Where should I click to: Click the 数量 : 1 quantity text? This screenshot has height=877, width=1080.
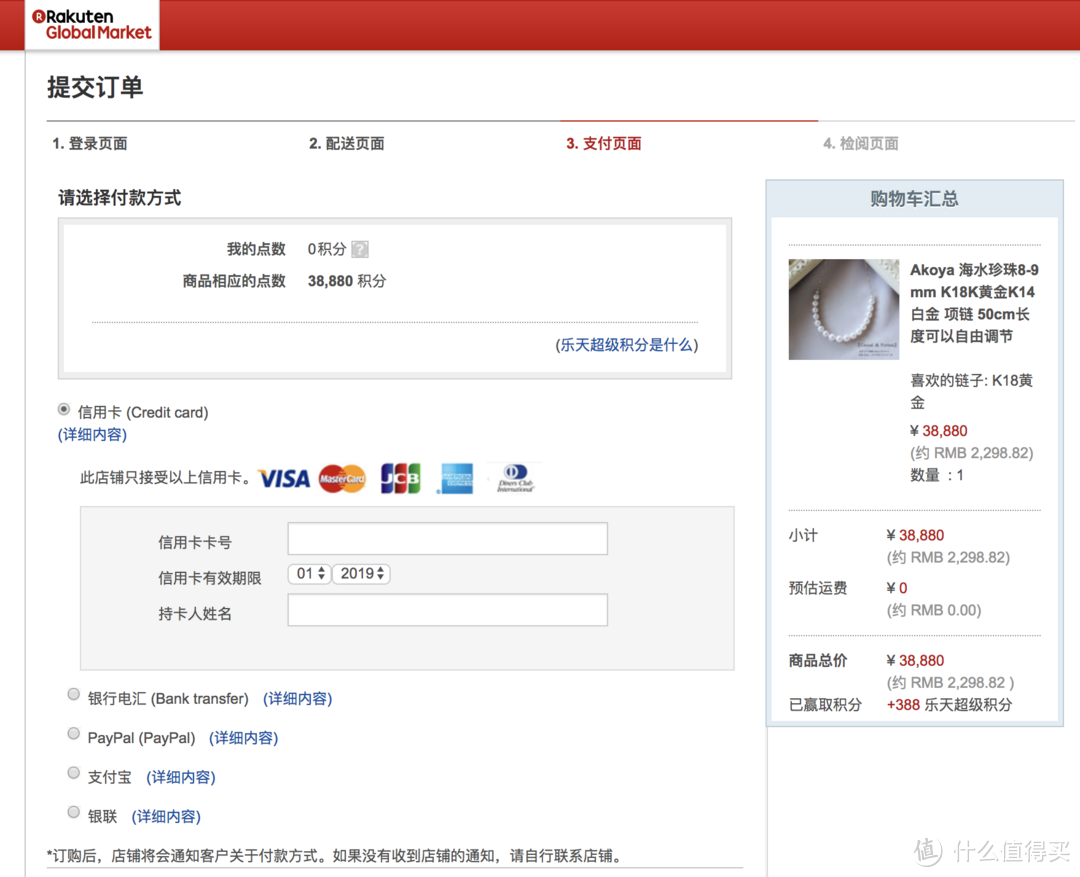(937, 475)
